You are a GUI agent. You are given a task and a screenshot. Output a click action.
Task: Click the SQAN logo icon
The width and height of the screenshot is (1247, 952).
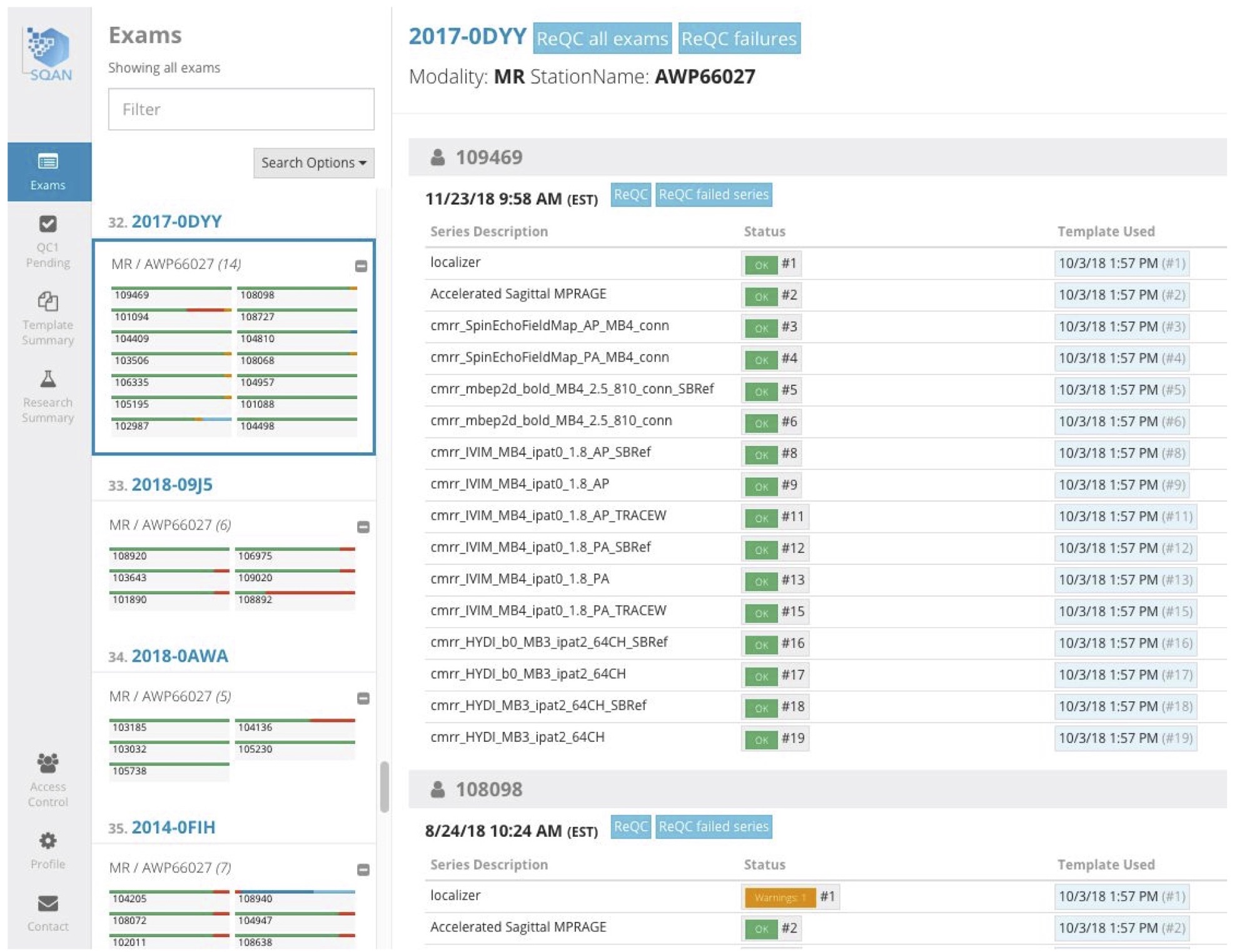[49, 51]
